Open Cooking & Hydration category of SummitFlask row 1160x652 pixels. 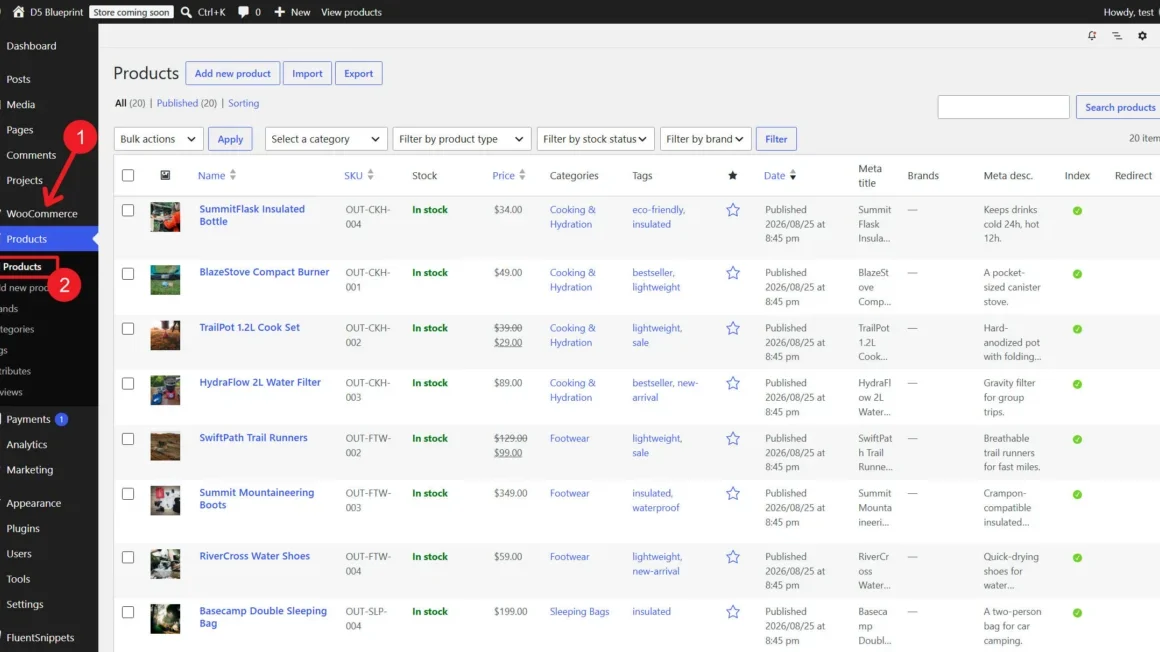pos(572,217)
